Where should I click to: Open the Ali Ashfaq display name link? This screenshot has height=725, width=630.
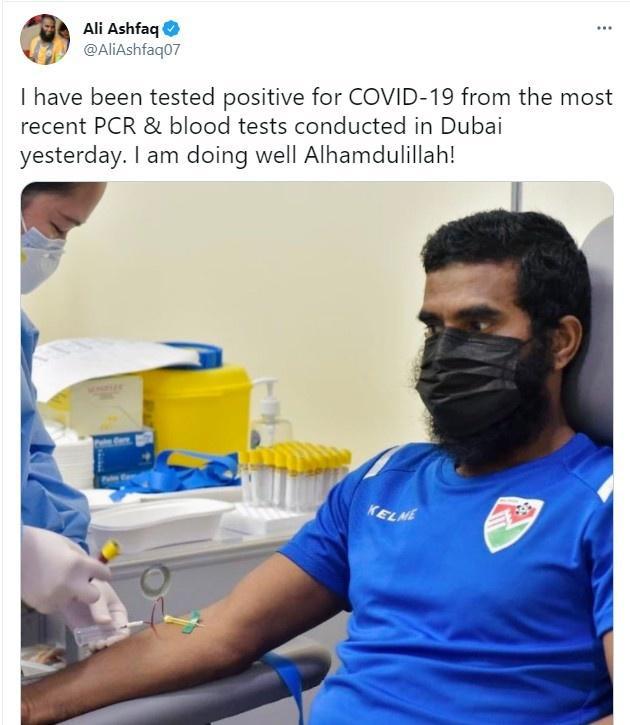click(x=121, y=29)
